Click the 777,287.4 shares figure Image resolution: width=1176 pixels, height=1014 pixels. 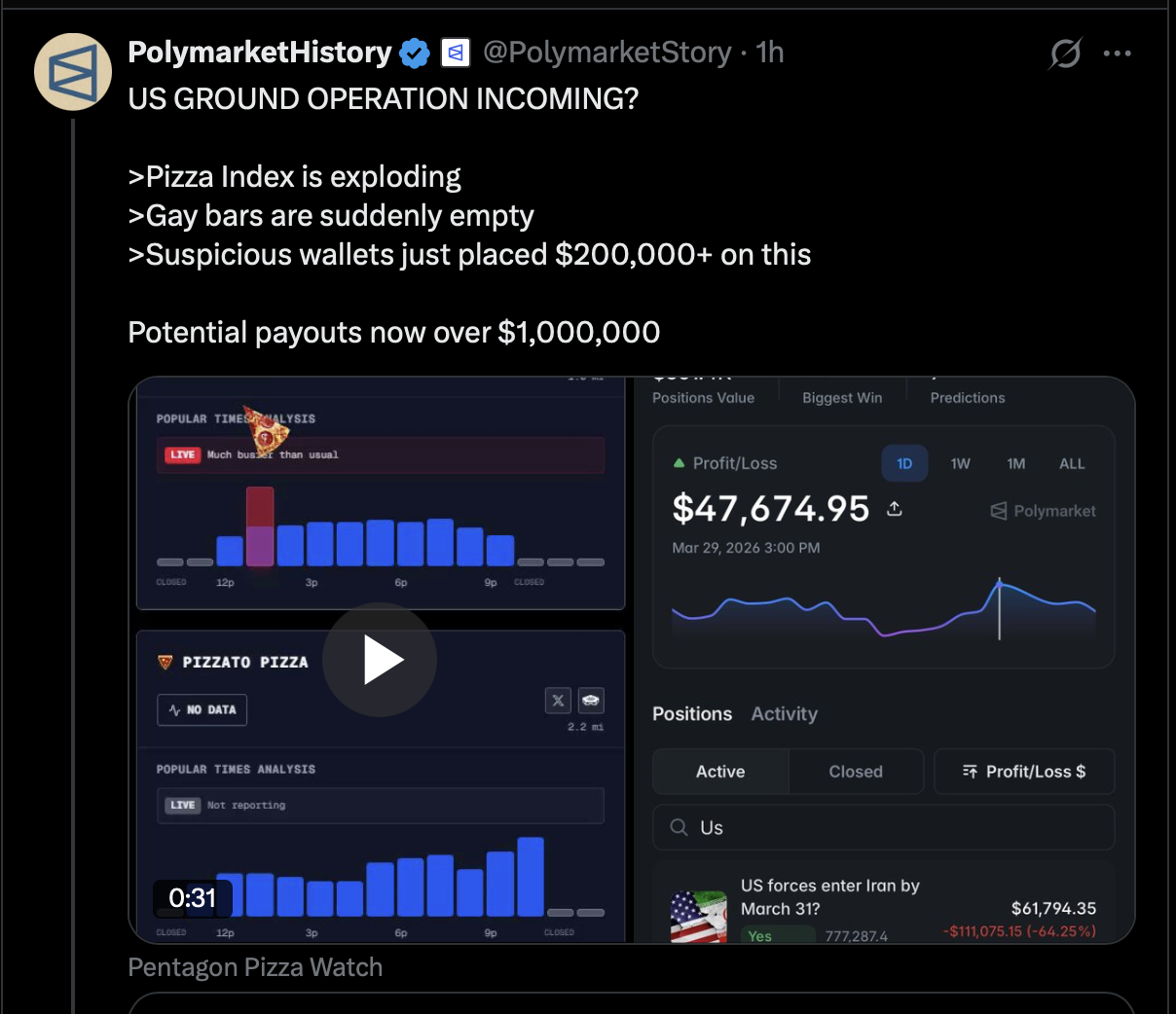(857, 936)
